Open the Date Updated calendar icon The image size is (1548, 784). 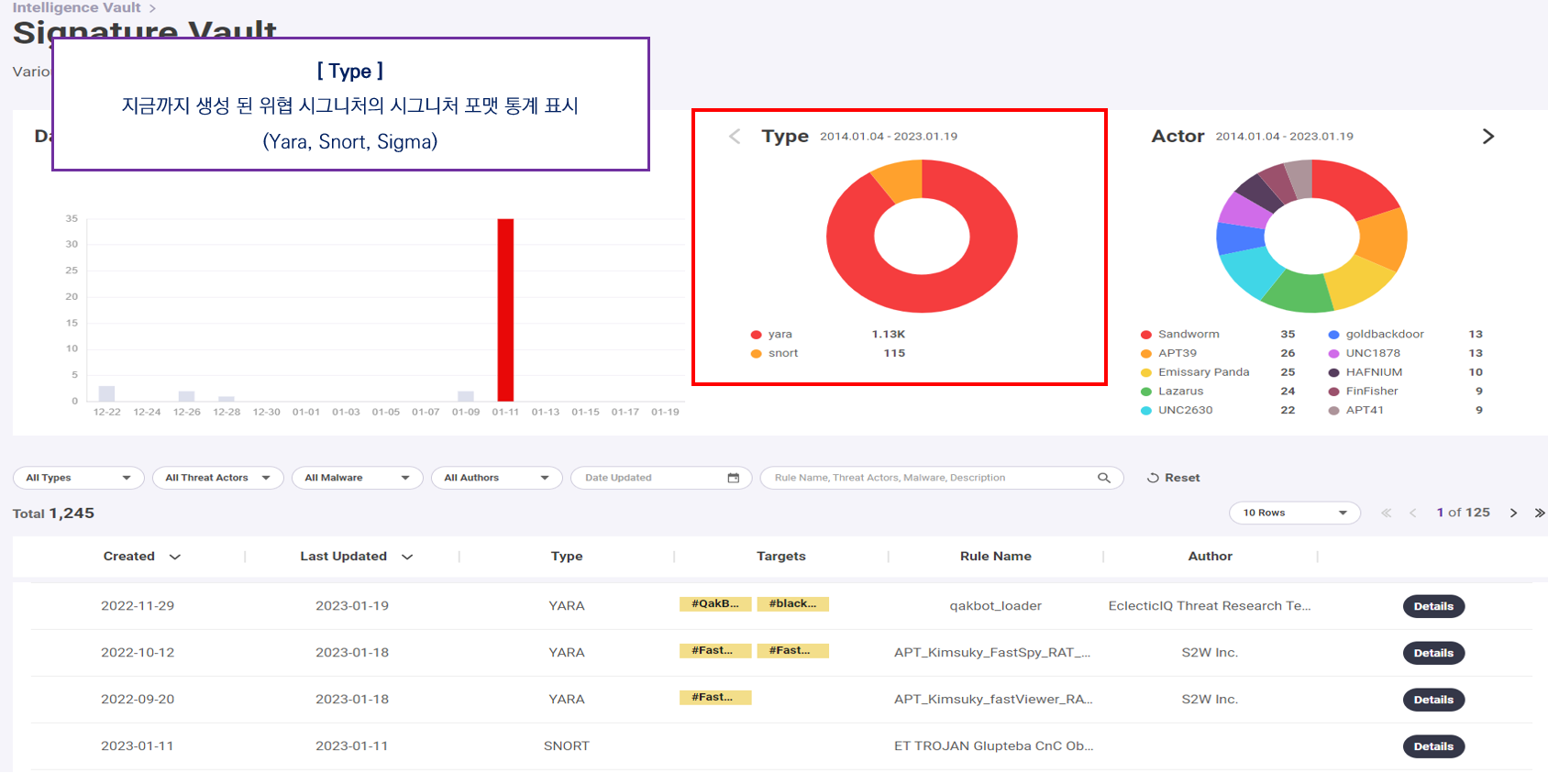733,478
